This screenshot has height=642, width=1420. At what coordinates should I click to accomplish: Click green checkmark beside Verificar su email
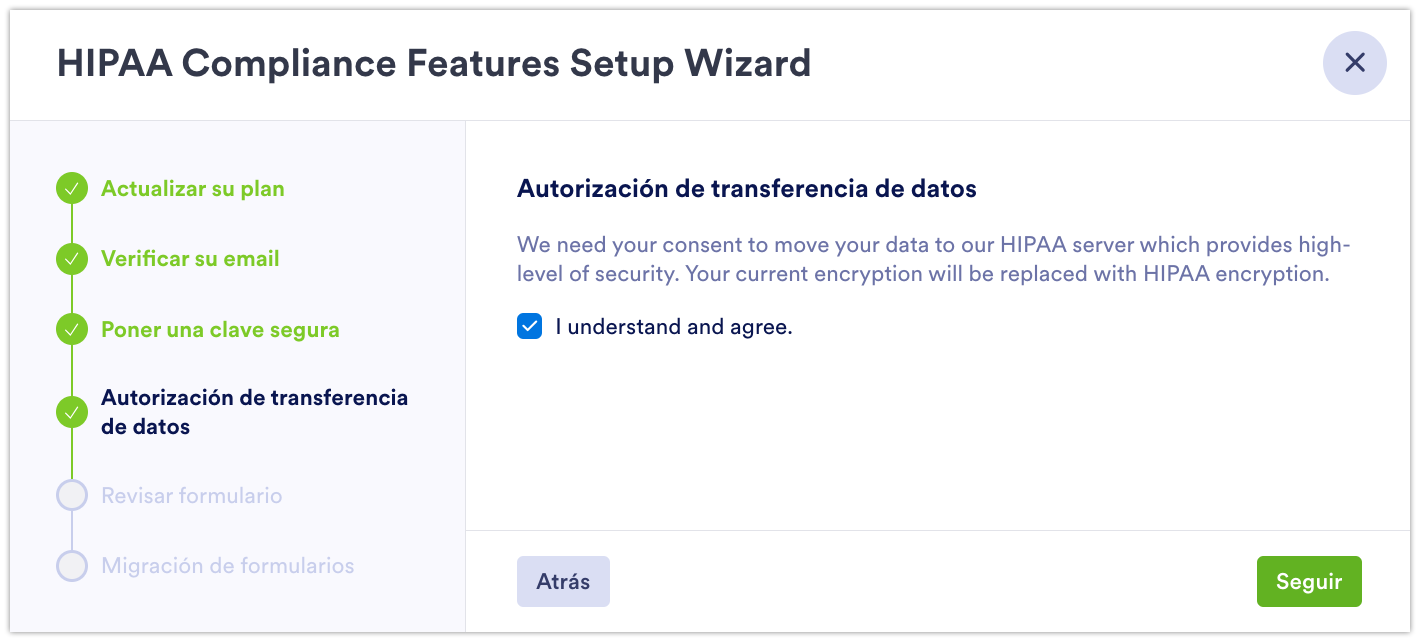click(x=72, y=259)
